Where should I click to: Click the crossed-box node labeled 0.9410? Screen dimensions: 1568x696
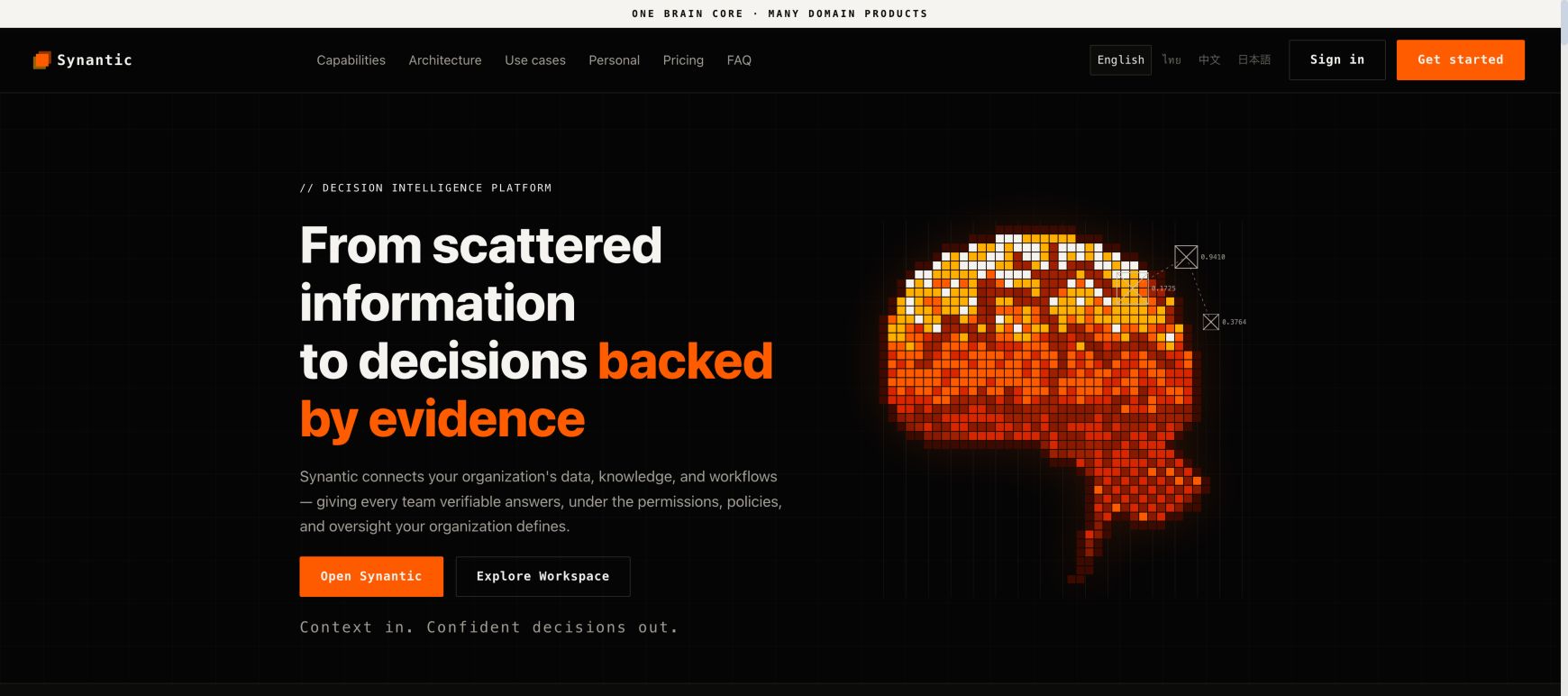(x=1186, y=257)
